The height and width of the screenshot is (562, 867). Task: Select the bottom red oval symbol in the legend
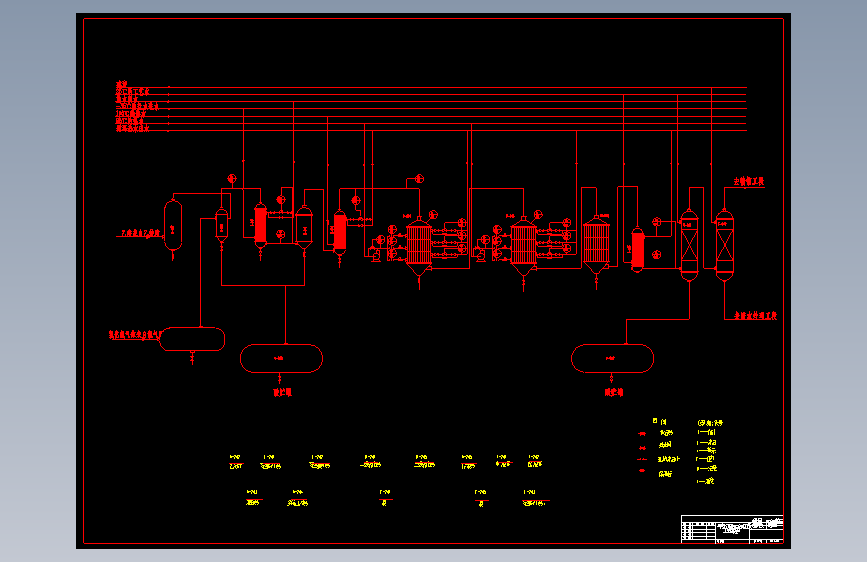[x=642, y=471]
